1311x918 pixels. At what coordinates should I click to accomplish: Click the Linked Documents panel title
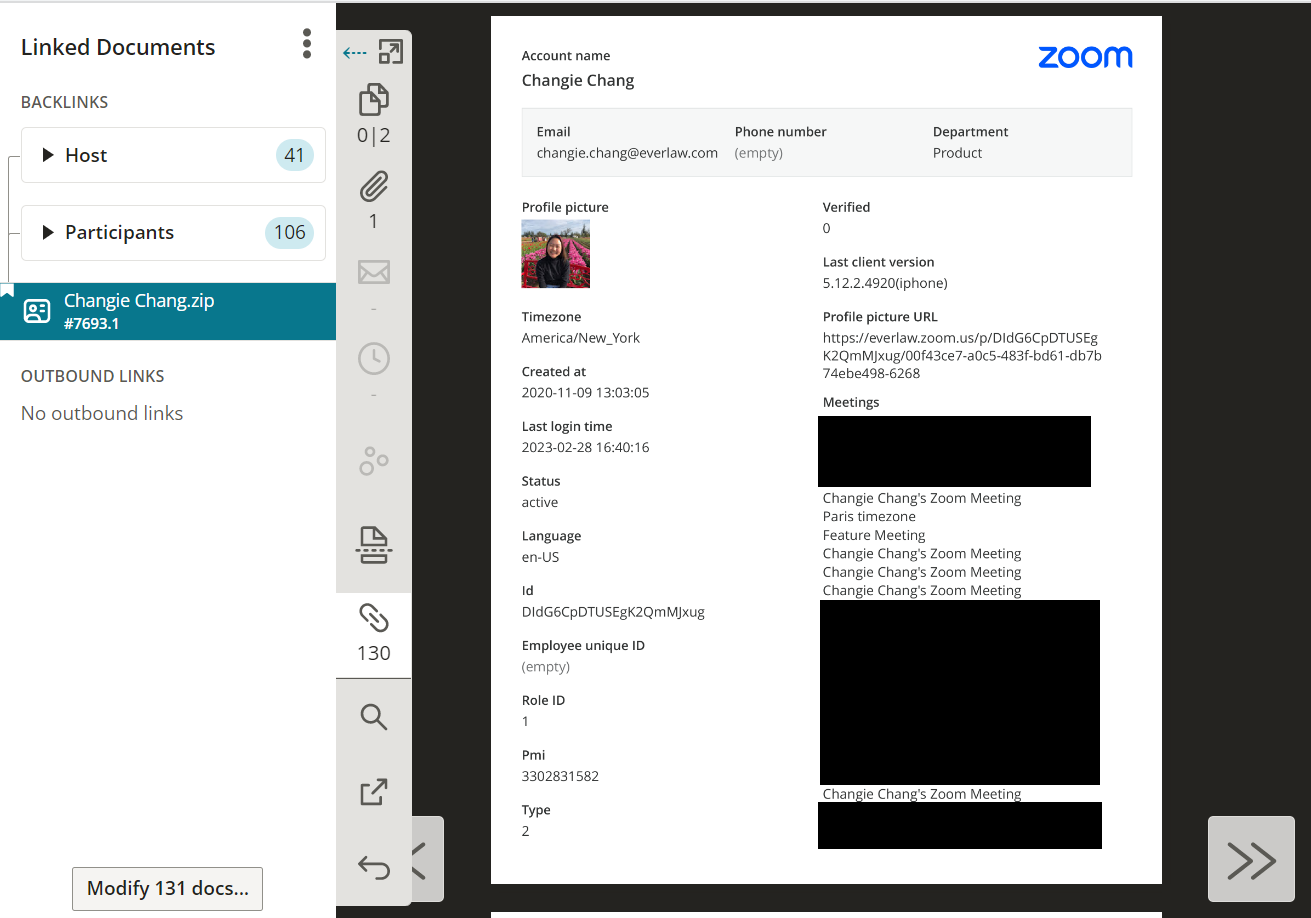click(x=118, y=47)
